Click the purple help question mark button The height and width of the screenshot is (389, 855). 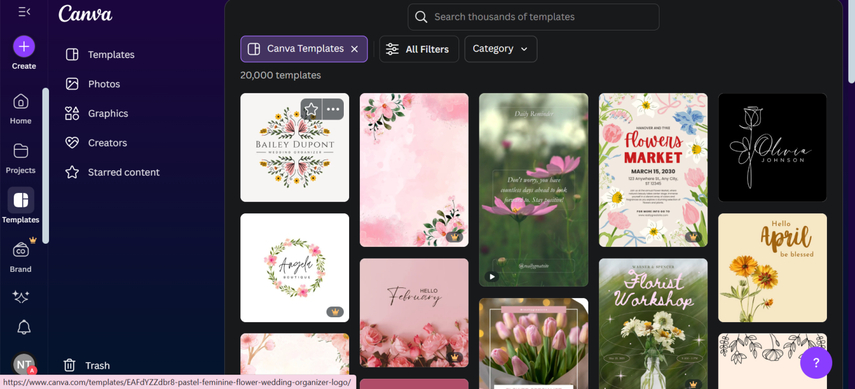[x=816, y=363]
